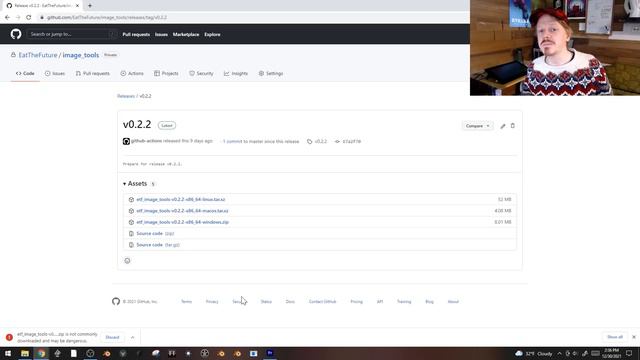
Task: Open Contact GitHub footer link
Action: (322, 302)
